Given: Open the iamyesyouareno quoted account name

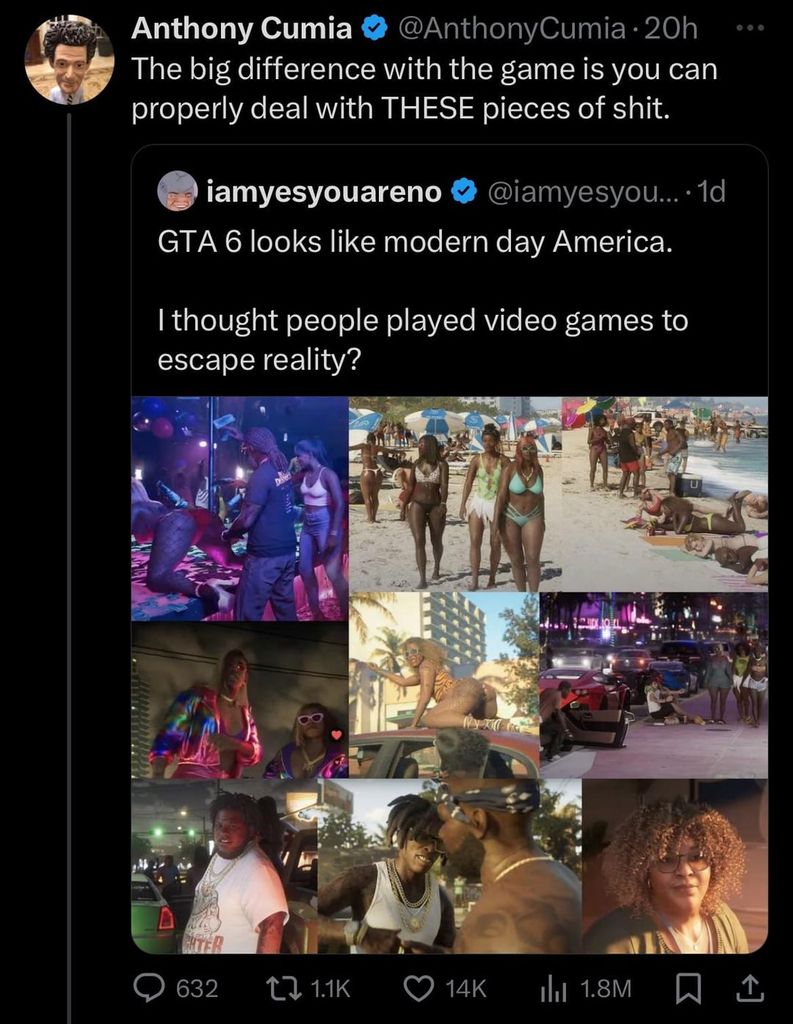Looking at the screenshot, I should pos(324,191).
